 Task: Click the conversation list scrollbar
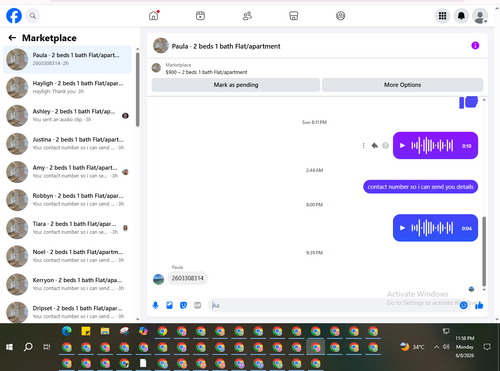pyautogui.click(x=137, y=89)
